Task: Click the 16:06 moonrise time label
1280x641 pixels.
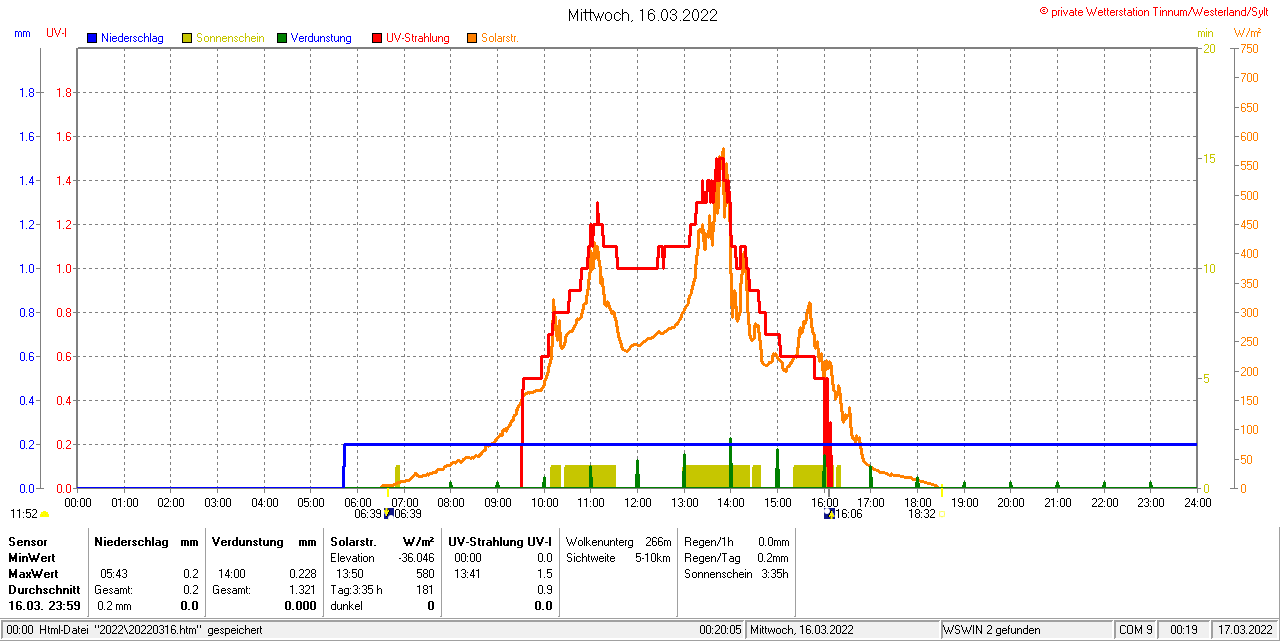Action: click(x=848, y=514)
